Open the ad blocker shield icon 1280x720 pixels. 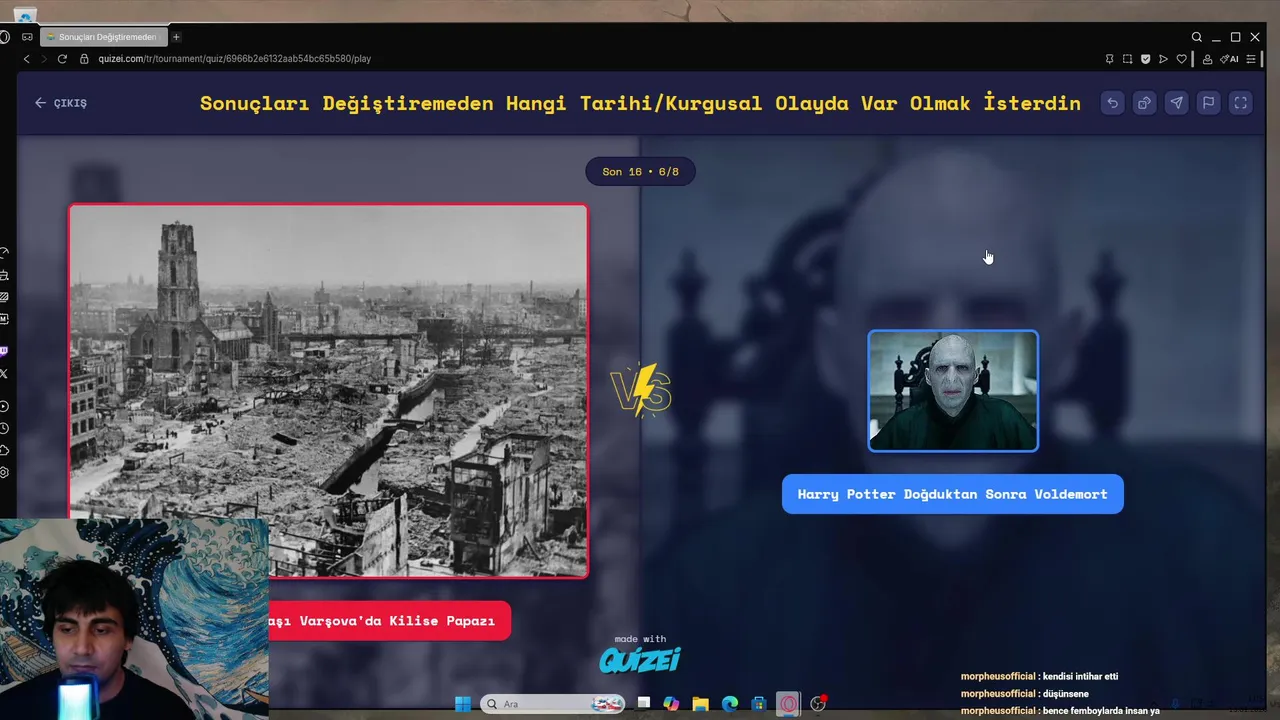click(x=1145, y=59)
